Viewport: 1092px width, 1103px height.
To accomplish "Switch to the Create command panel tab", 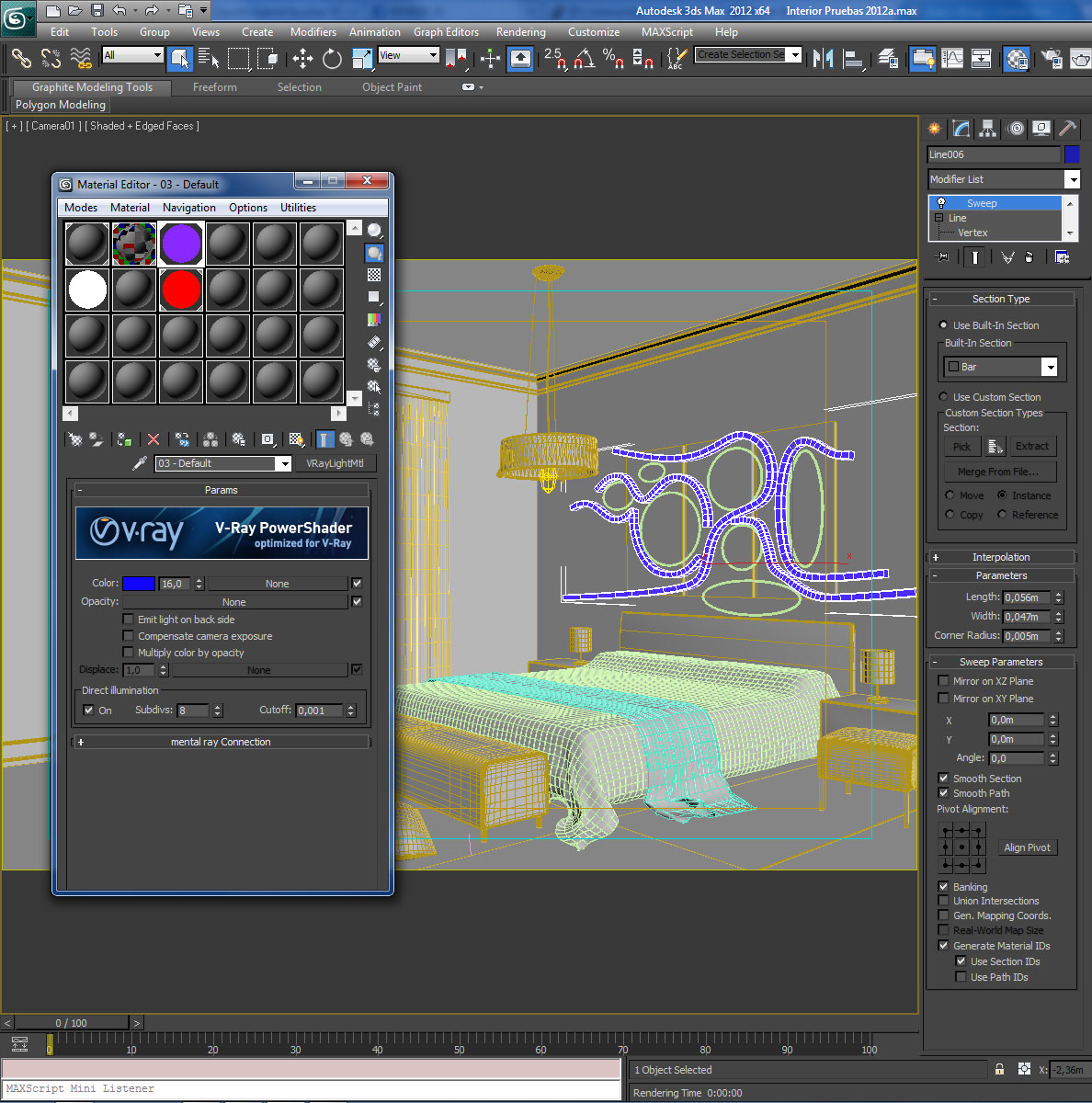I will tap(935, 129).
